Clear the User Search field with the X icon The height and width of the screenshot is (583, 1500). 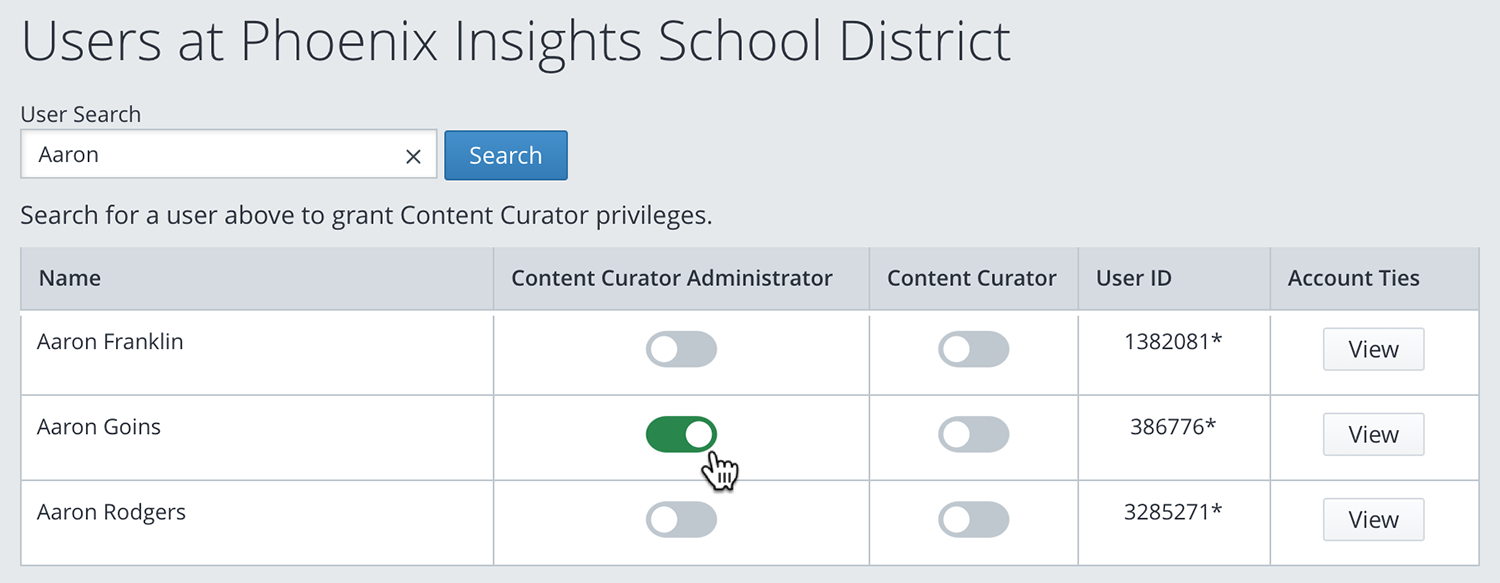pyautogui.click(x=413, y=156)
